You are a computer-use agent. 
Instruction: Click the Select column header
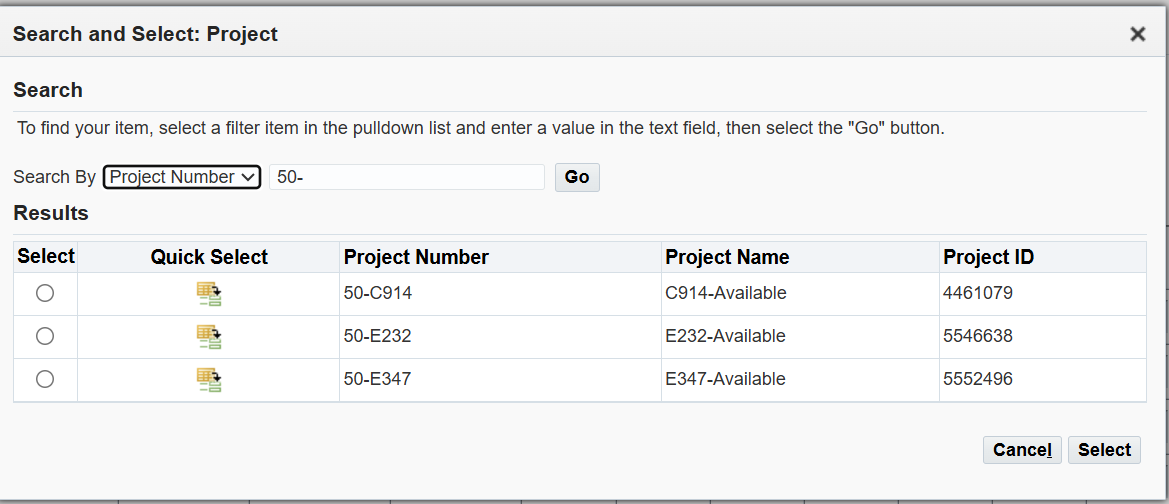(x=46, y=256)
